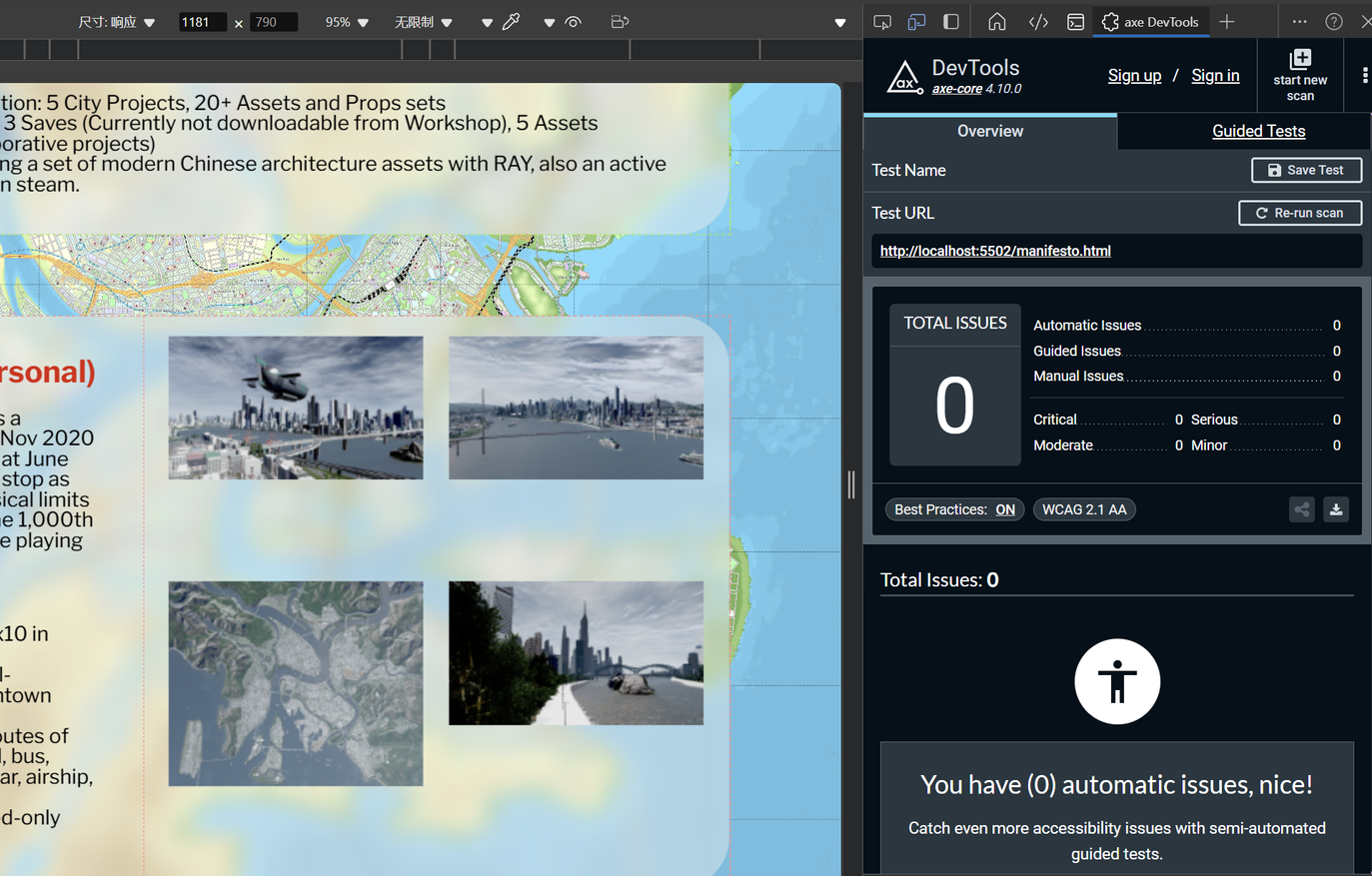Switch to the Guided Tests tab

click(x=1258, y=131)
